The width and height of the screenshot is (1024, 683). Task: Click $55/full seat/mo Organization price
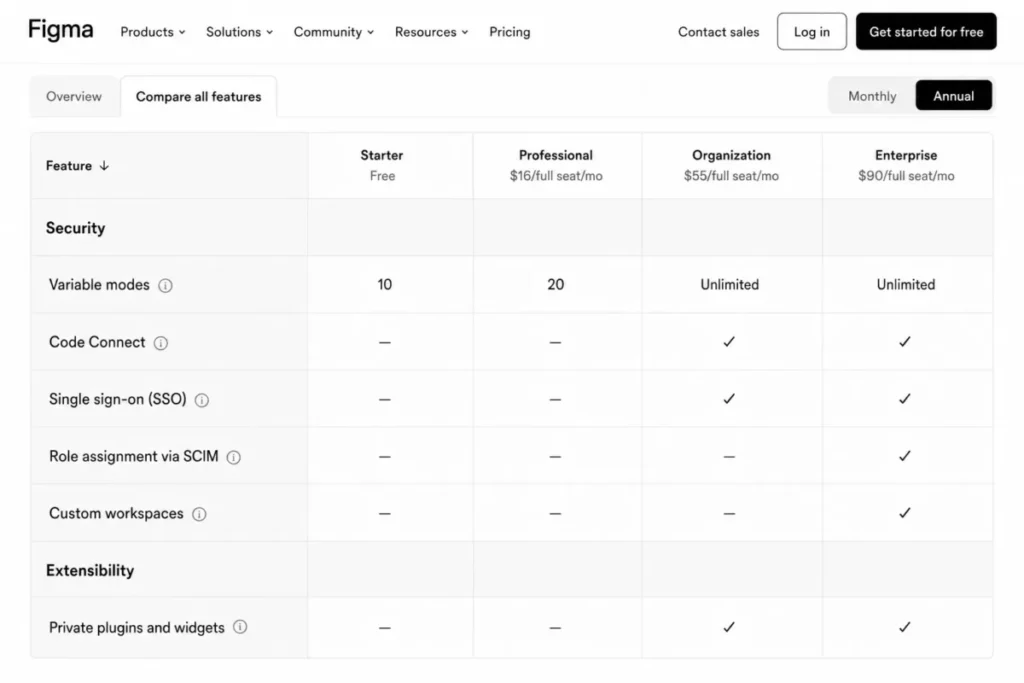coord(731,176)
